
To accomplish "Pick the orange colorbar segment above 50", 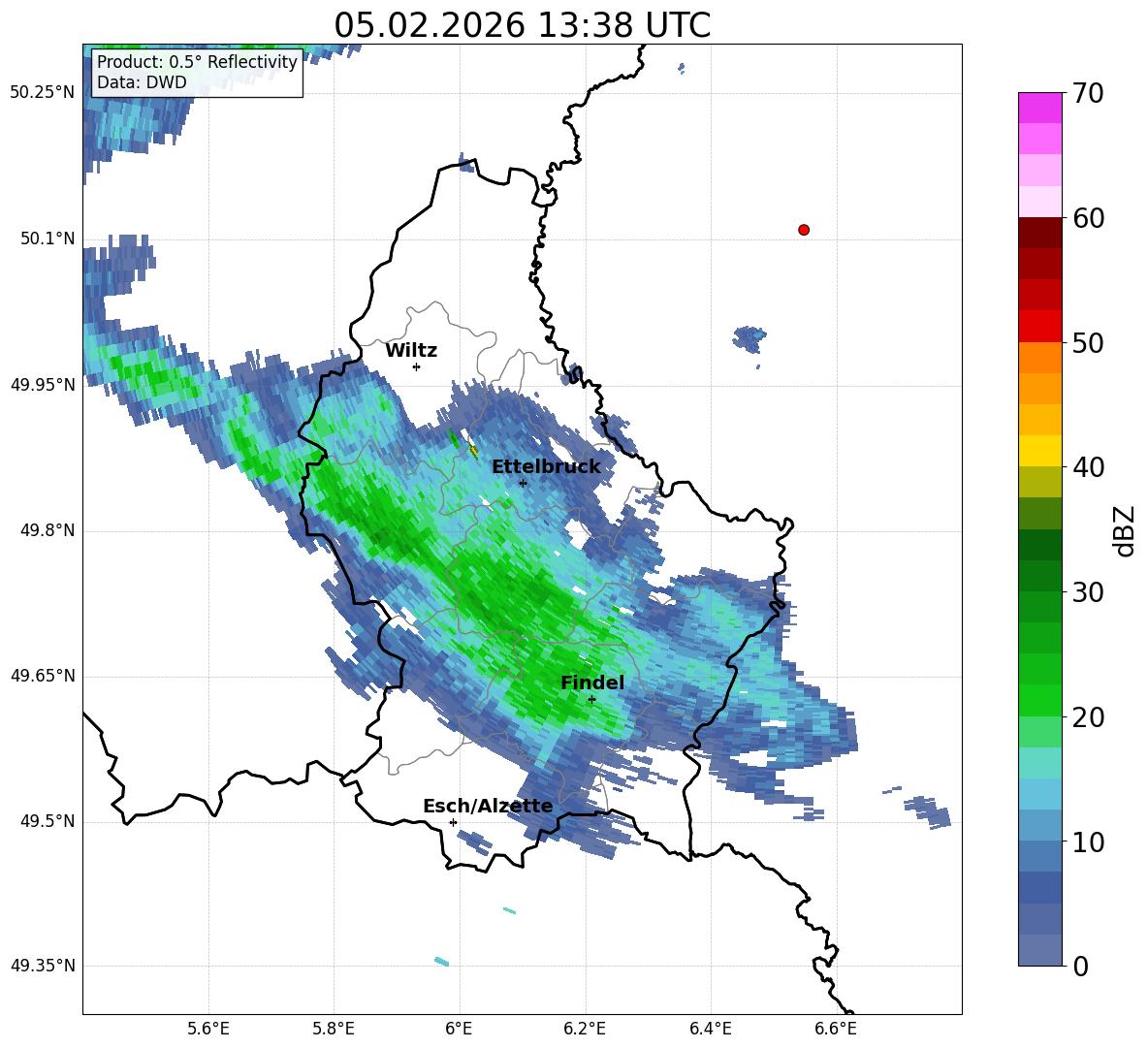I will pyautogui.click(x=1039, y=357).
